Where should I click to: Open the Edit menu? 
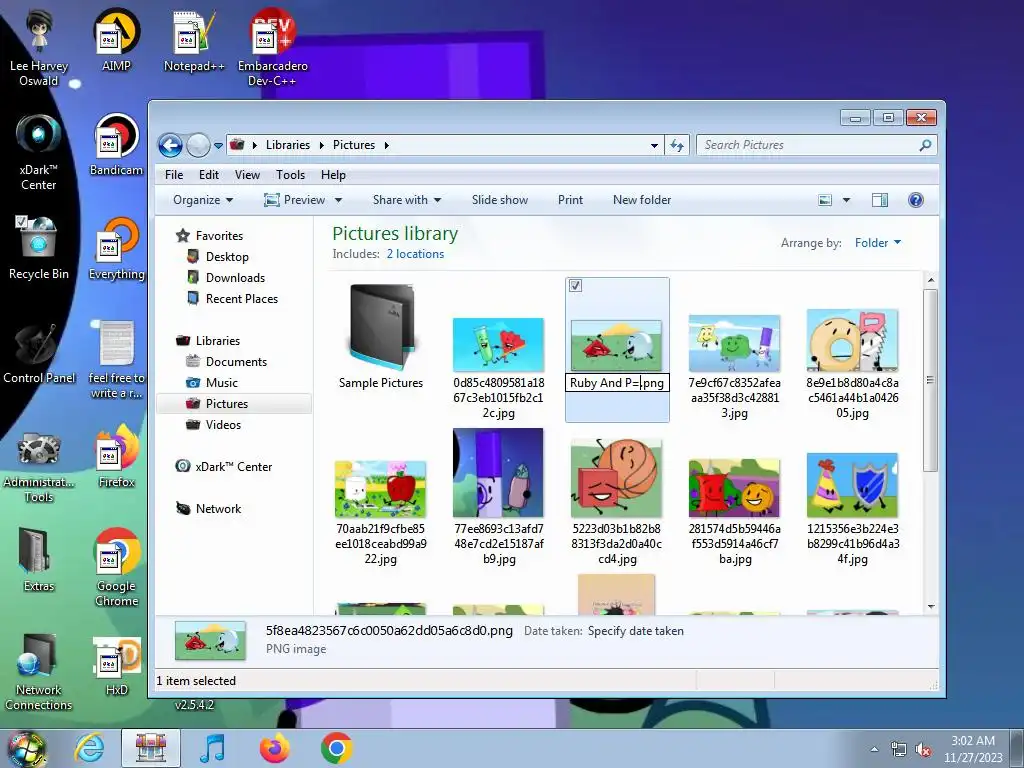click(x=209, y=175)
